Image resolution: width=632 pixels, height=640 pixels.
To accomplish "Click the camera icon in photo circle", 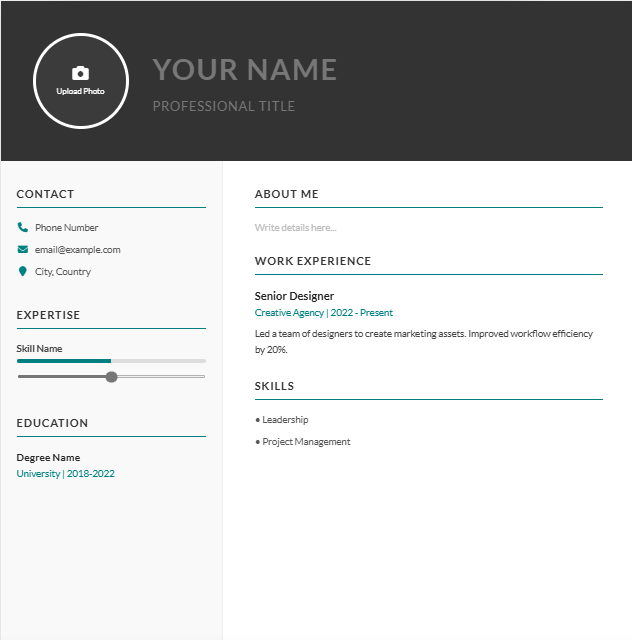I will [80, 73].
